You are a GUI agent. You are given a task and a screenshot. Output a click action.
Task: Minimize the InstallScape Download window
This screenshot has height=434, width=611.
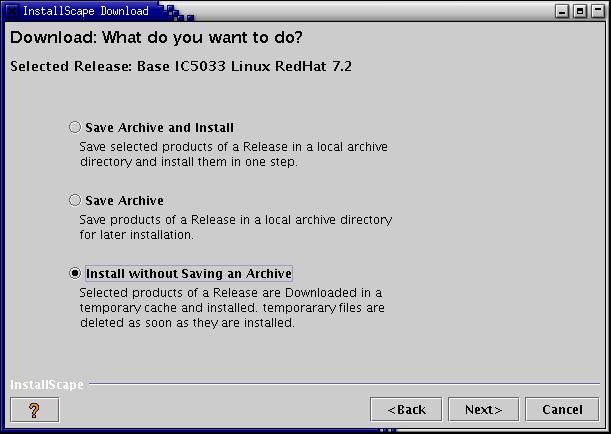point(562,11)
